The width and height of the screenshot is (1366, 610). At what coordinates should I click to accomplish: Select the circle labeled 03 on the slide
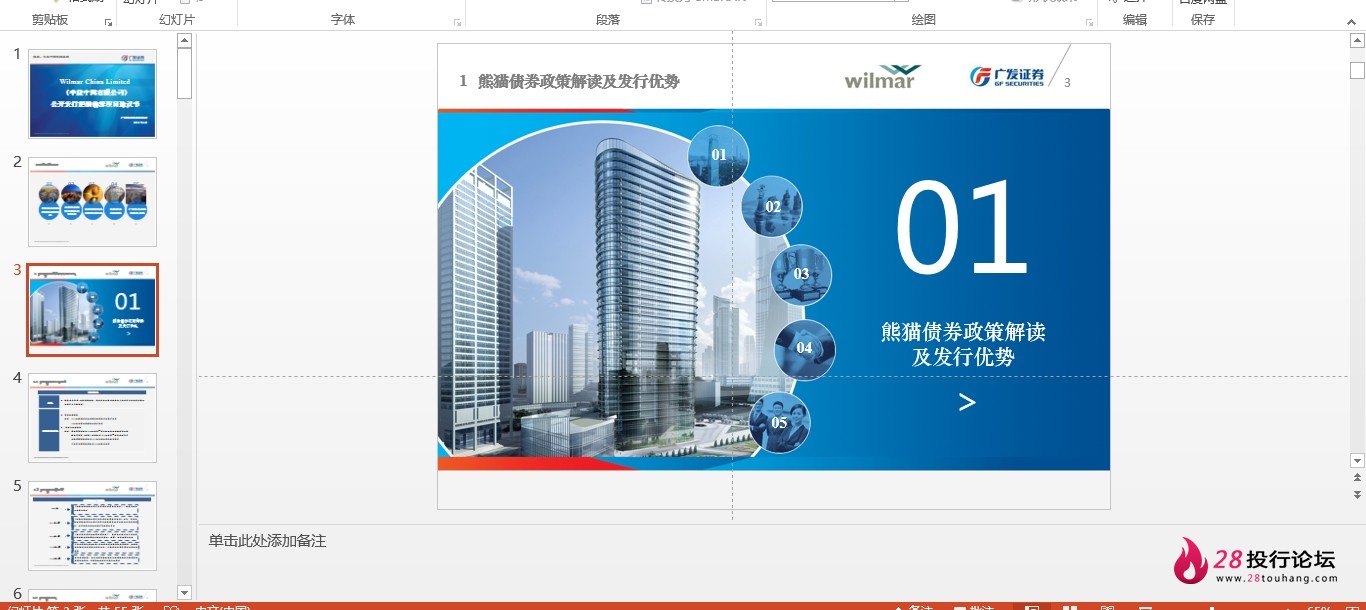[x=801, y=274]
